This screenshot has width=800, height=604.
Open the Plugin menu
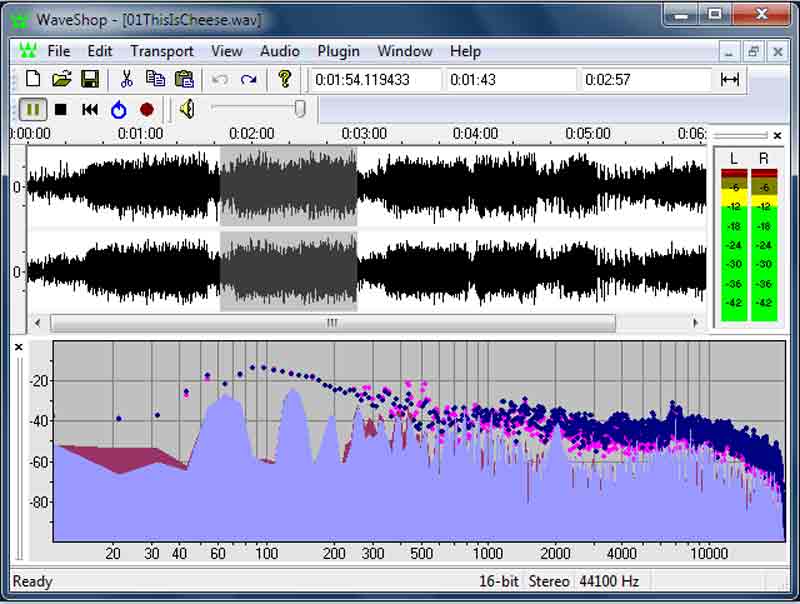[338, 51]
